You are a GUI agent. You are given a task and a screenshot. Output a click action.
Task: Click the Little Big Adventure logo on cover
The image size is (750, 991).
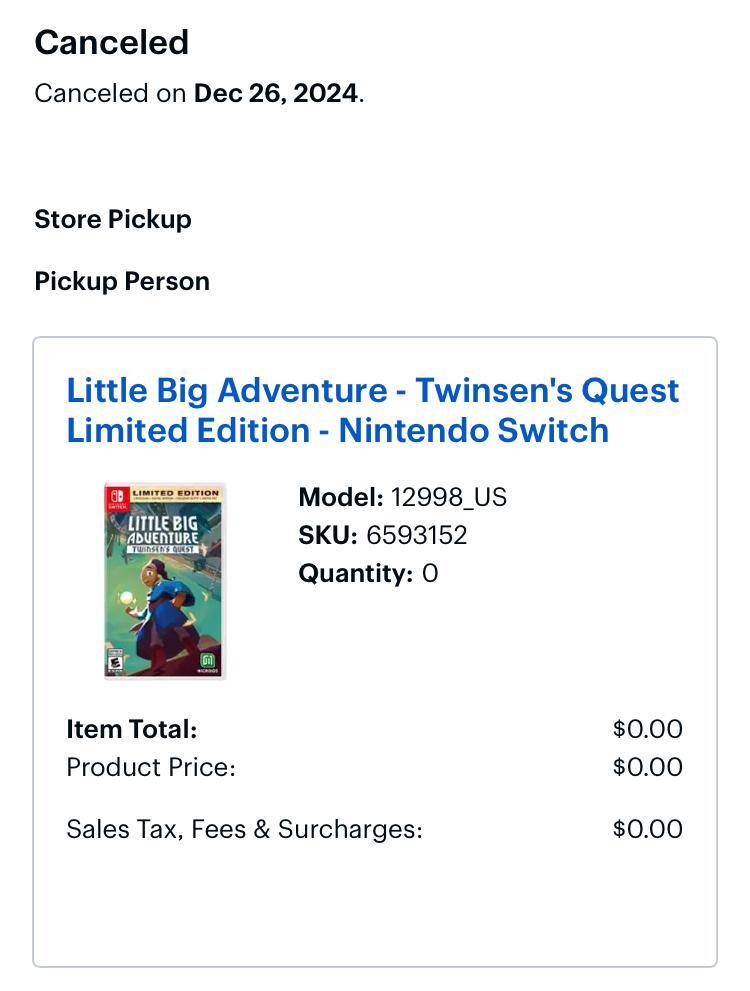161,531
